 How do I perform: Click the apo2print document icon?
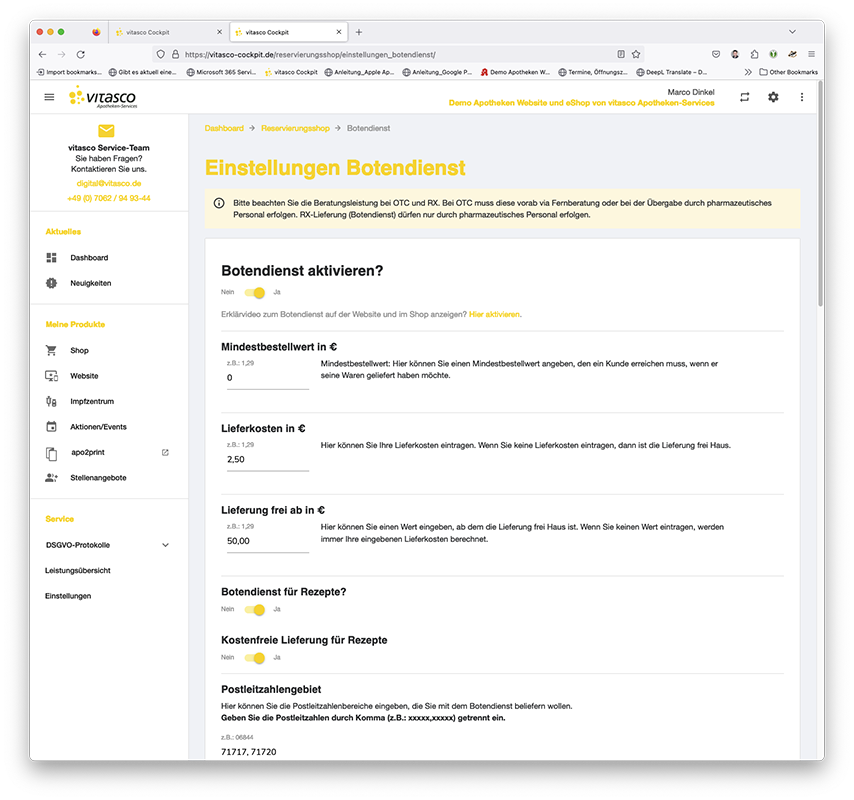point(51,453)
